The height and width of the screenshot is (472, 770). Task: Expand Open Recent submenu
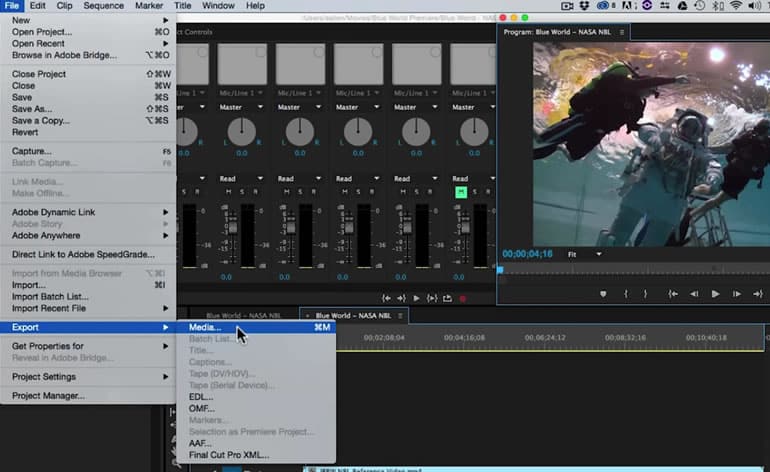coord(88,43)
